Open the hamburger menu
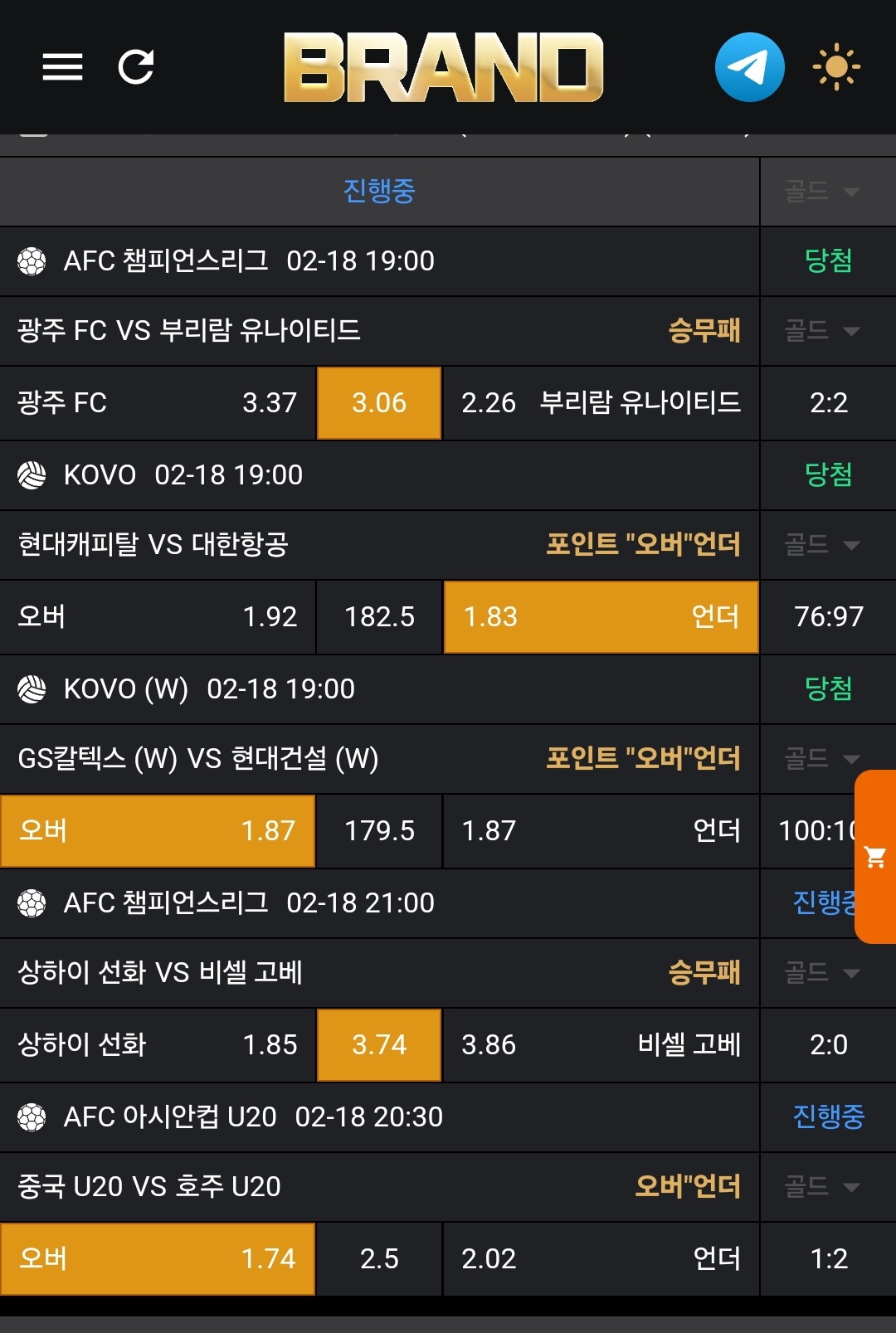896x1333 pixels. [62, 67]
